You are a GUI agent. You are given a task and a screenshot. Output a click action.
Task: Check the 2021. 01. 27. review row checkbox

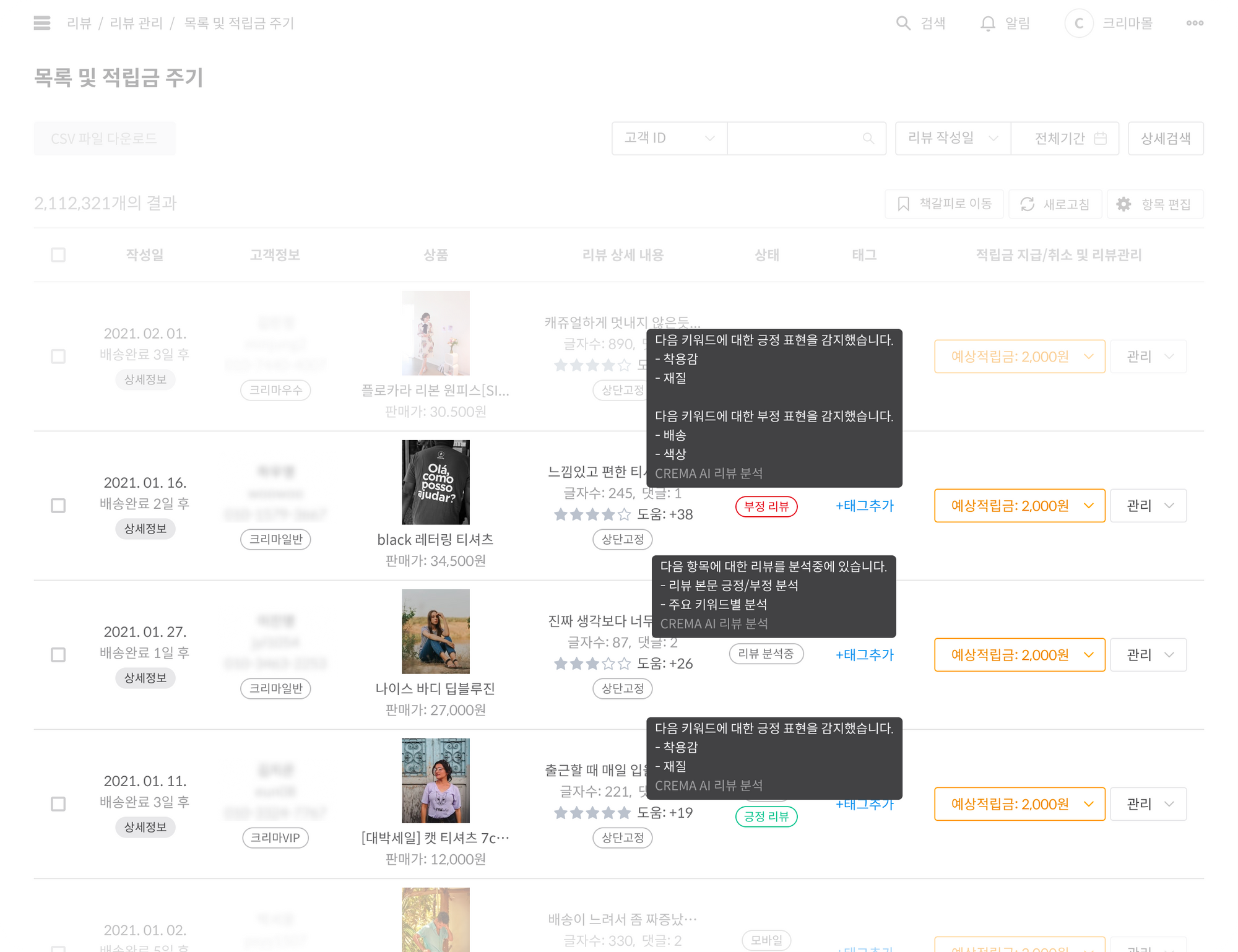point(58,655)
